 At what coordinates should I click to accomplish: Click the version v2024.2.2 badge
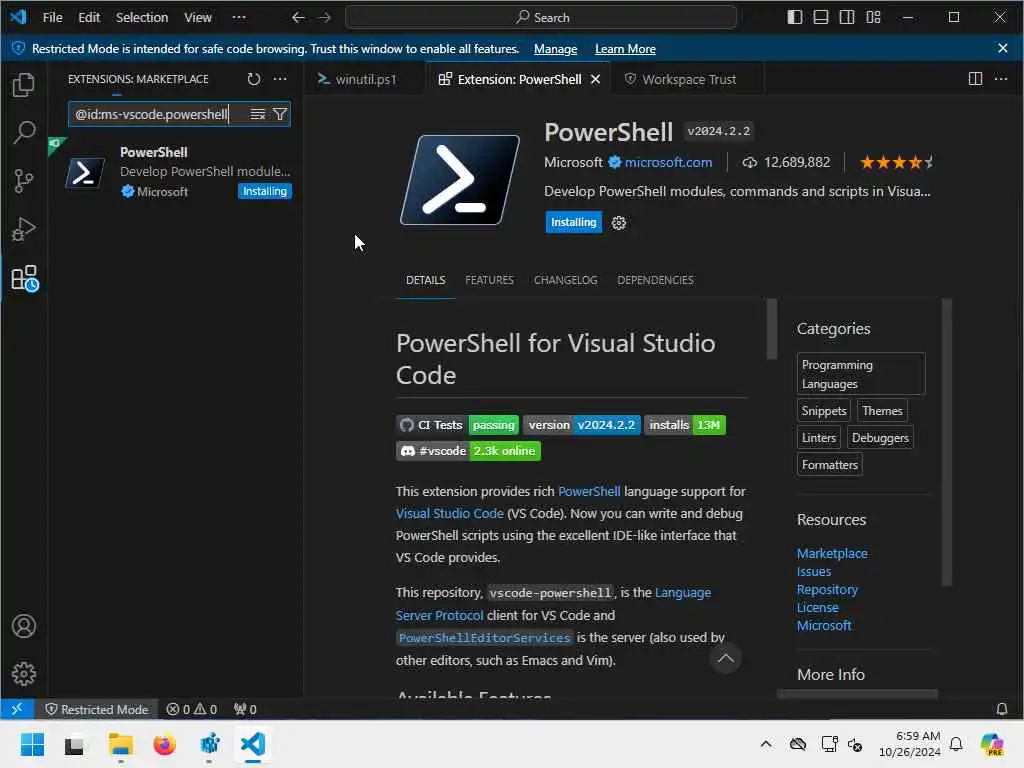(x=581, y=425)
